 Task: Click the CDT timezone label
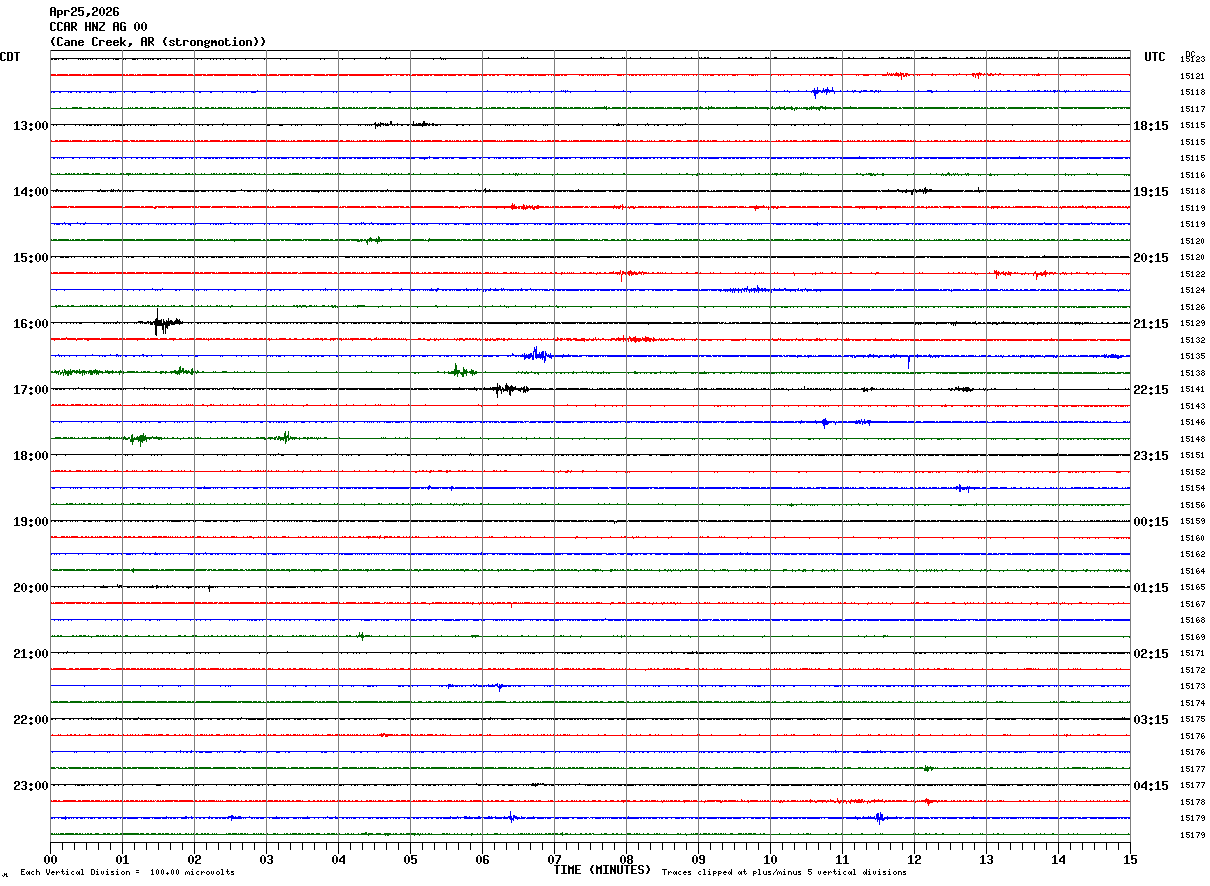pyautogui.click(x=10, y=57)
